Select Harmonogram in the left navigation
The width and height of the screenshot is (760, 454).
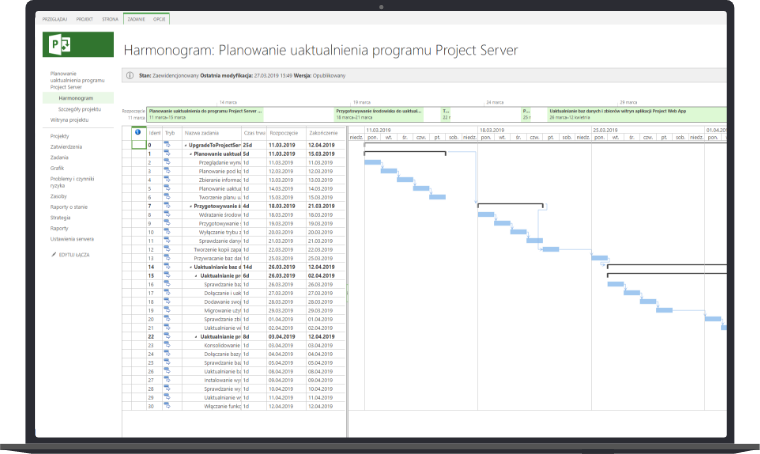(76, 98)
